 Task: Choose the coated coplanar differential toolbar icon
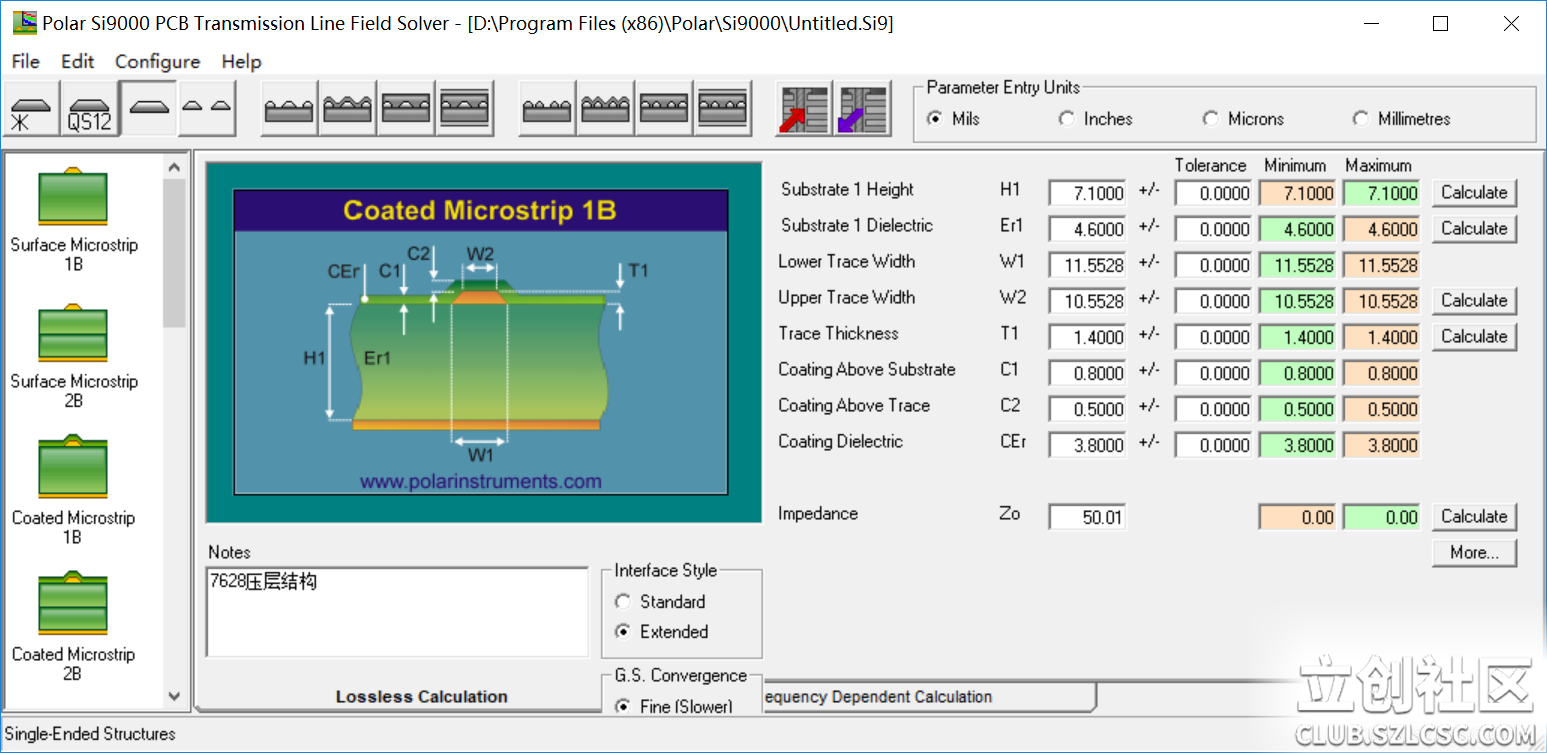point(606,108)
